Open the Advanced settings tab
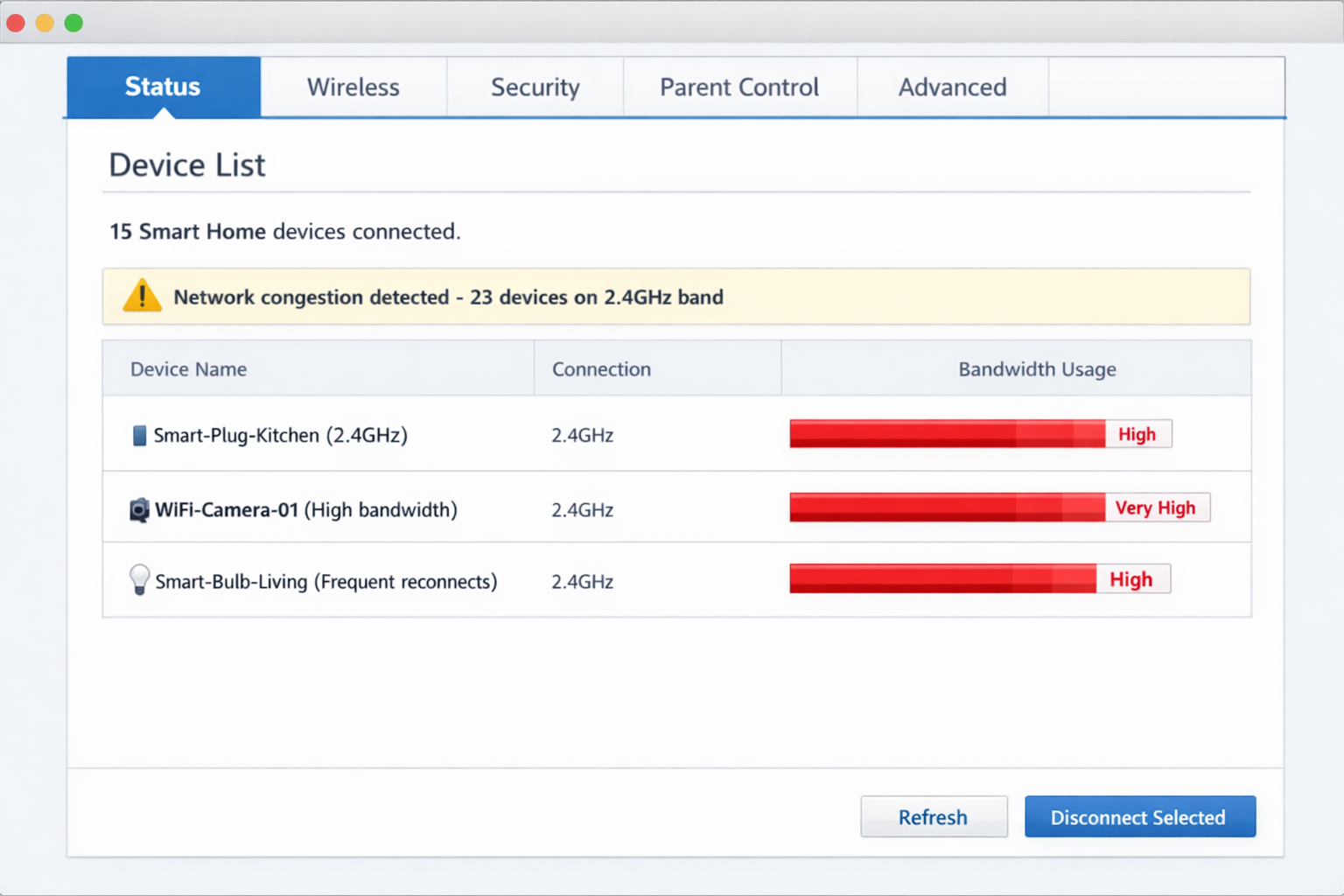The width and height of the screenshot is (1344, 896). click(x=952, y=87)
